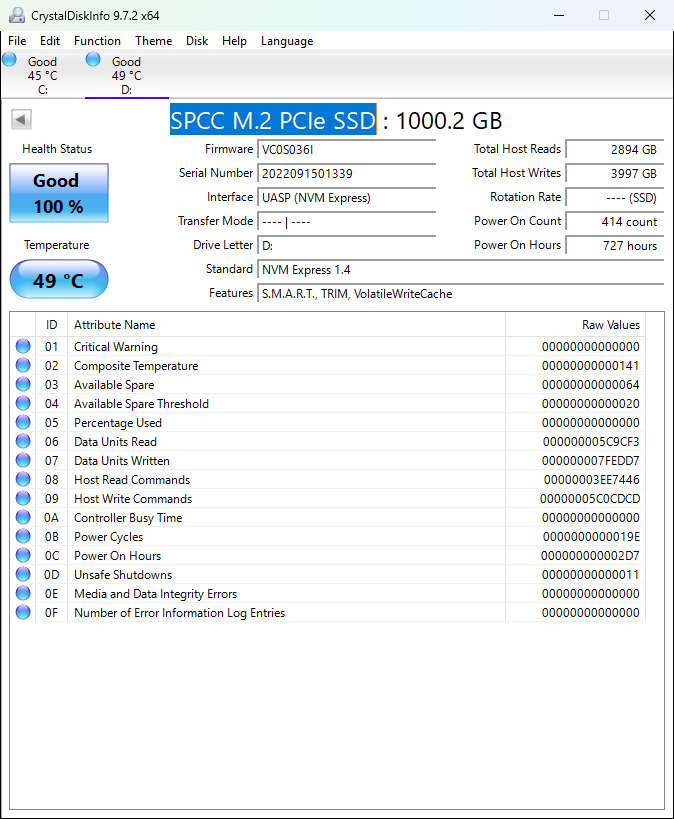
Task: Click status orb for Host Read Commands row
Action: pyautogui.click(x=23, y=479)
